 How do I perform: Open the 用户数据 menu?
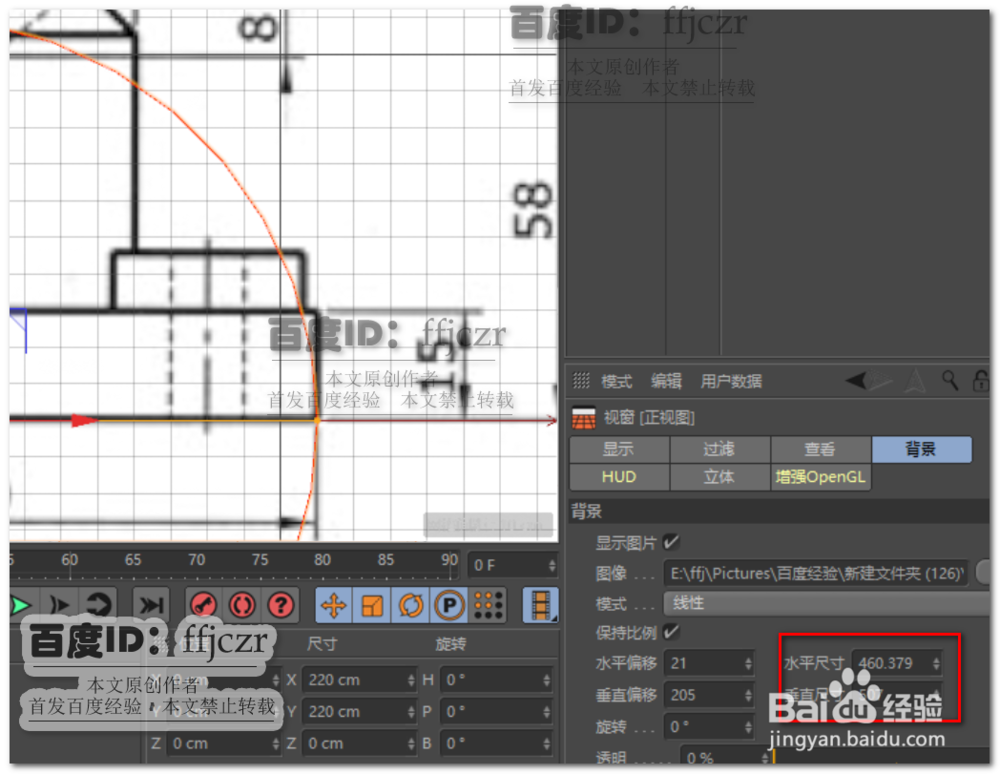[x=731, y=381]
